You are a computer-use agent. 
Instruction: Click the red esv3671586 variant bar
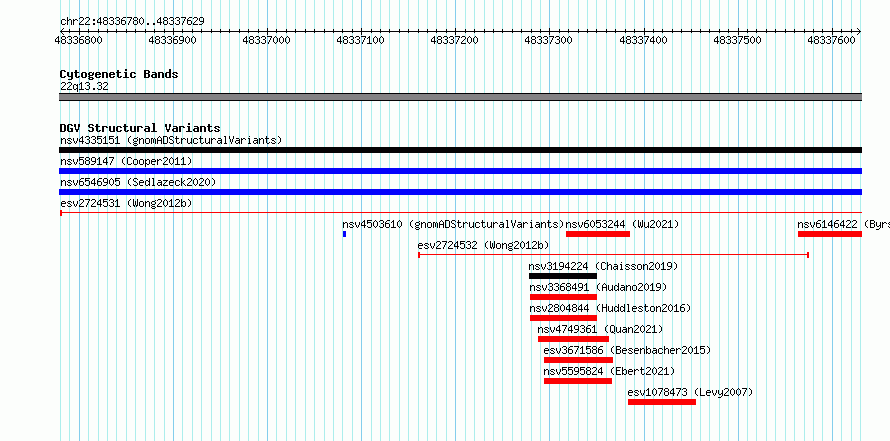tap(578, 360)
